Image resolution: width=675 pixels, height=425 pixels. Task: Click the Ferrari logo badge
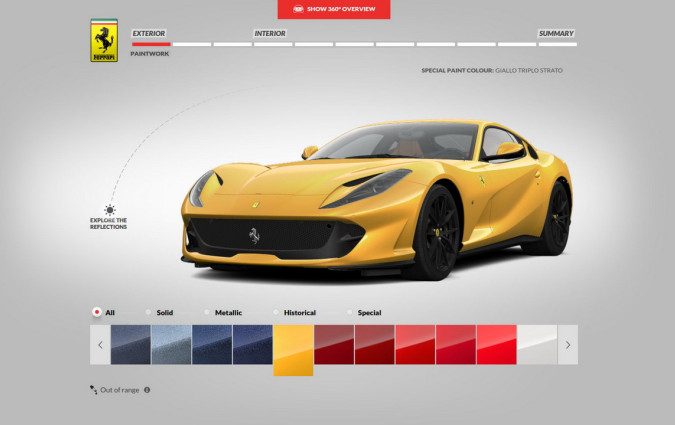click(x=103, y=40)
